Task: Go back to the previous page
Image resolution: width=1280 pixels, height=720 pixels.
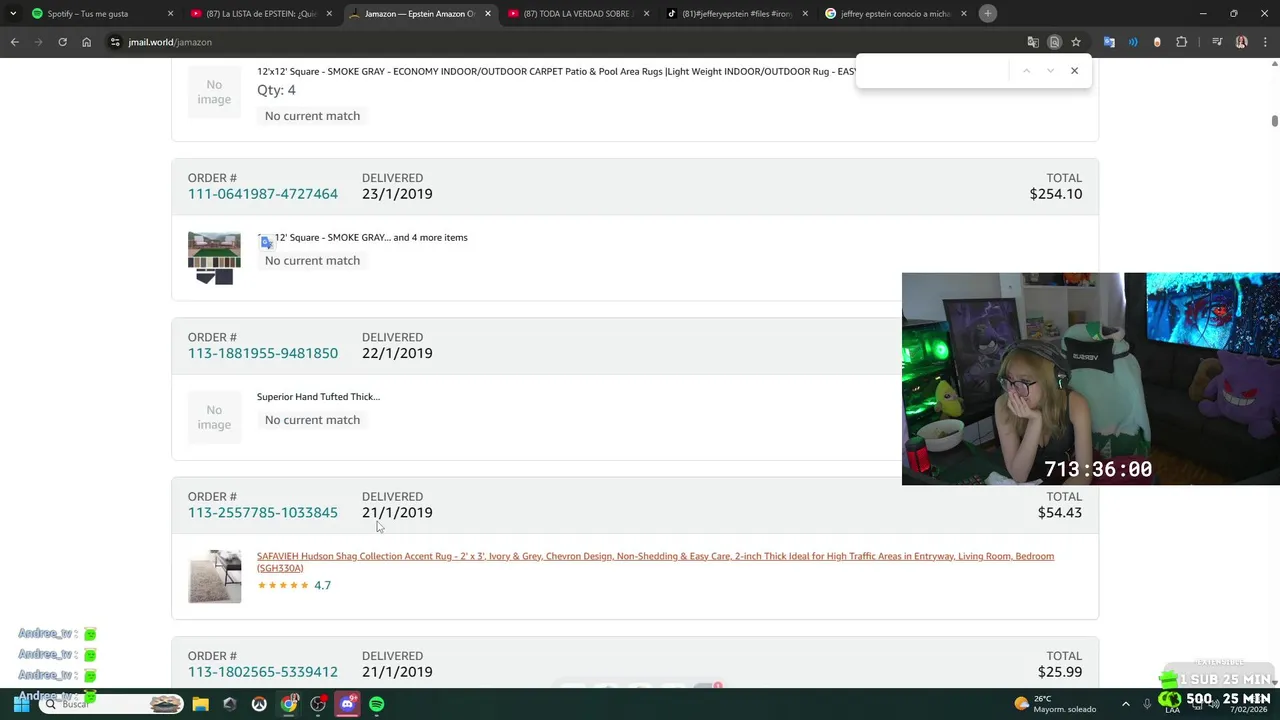Action: point(14,42)
